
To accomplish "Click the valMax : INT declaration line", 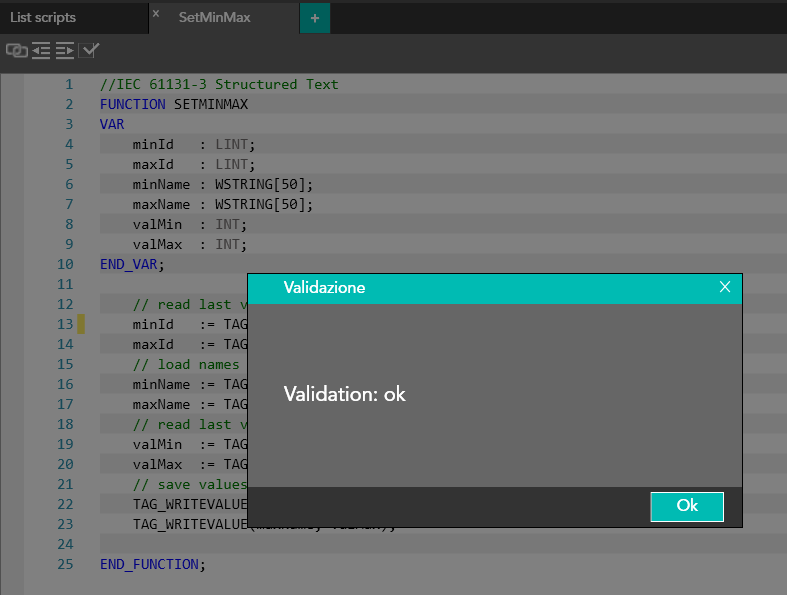I will (x=189, y=245).
